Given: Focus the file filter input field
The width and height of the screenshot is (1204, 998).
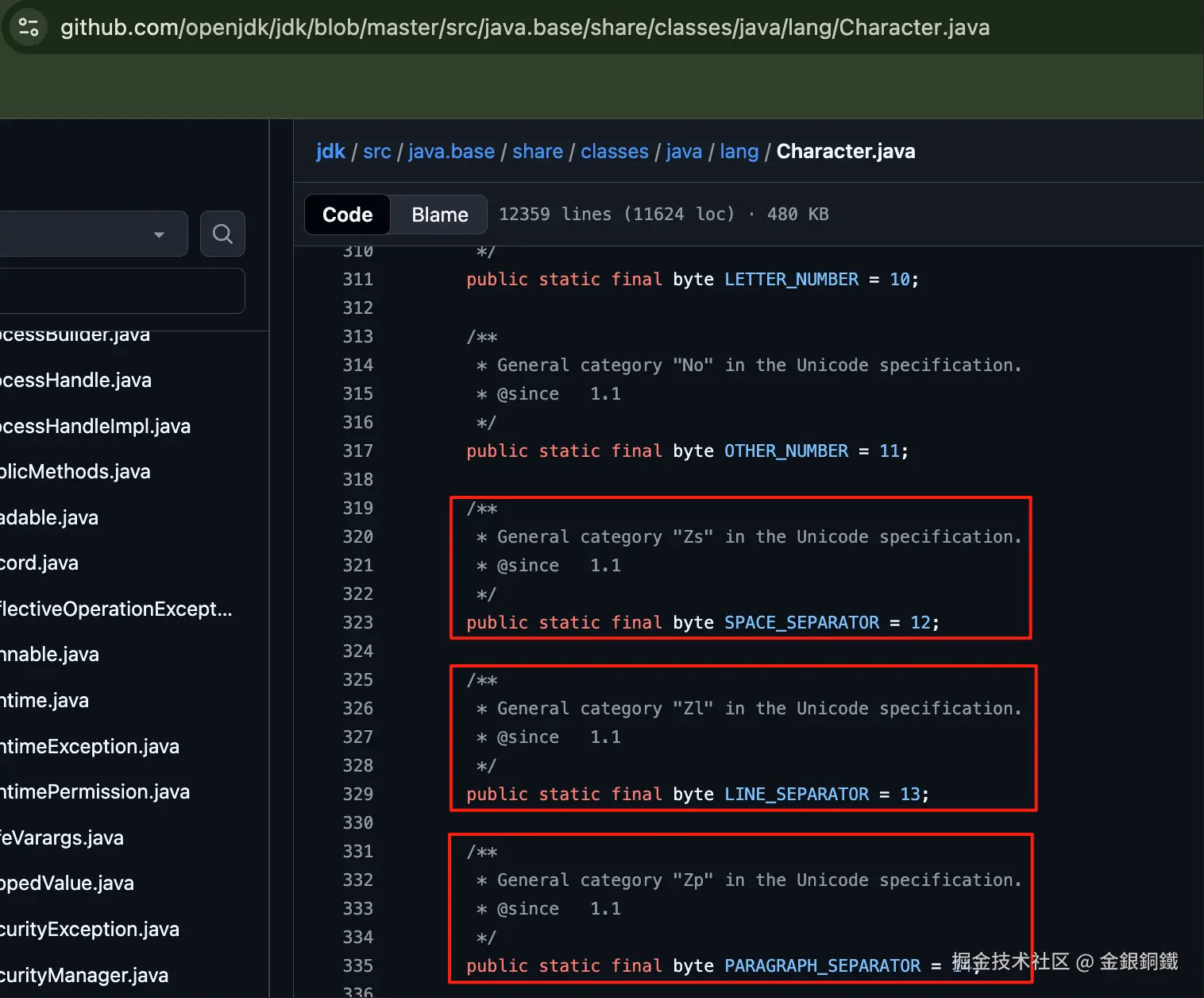Looking at the screenshot, I should coord(122,291).
